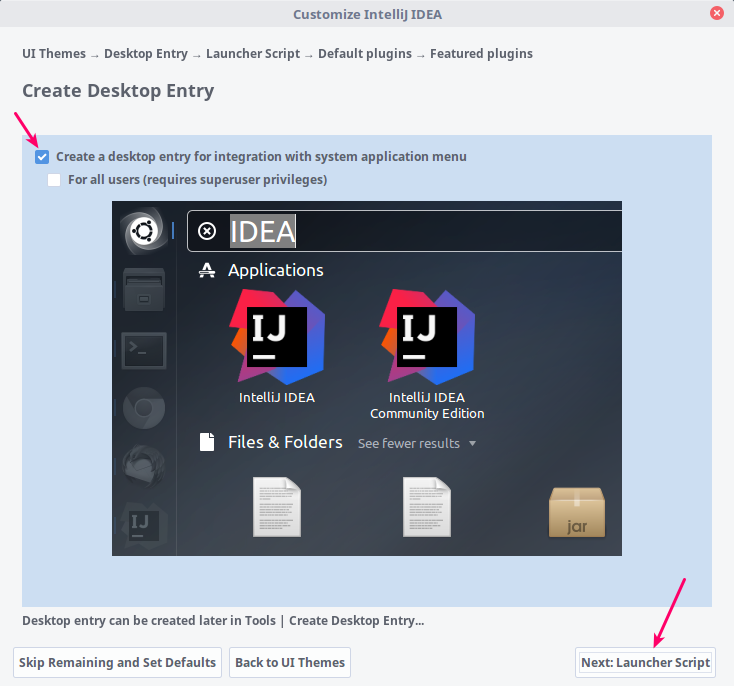
Task: Click the 'Create Desktop Entry' heading
Action: 118,91
